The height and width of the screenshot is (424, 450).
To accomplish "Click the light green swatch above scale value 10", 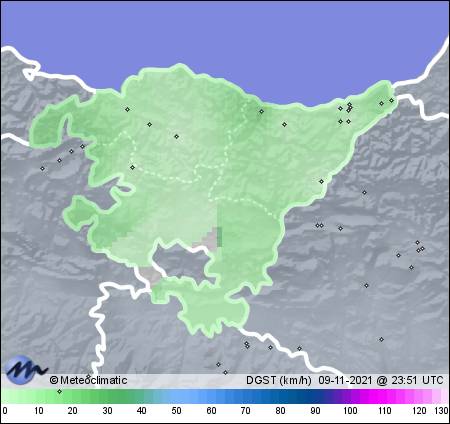I will (39, 397).
